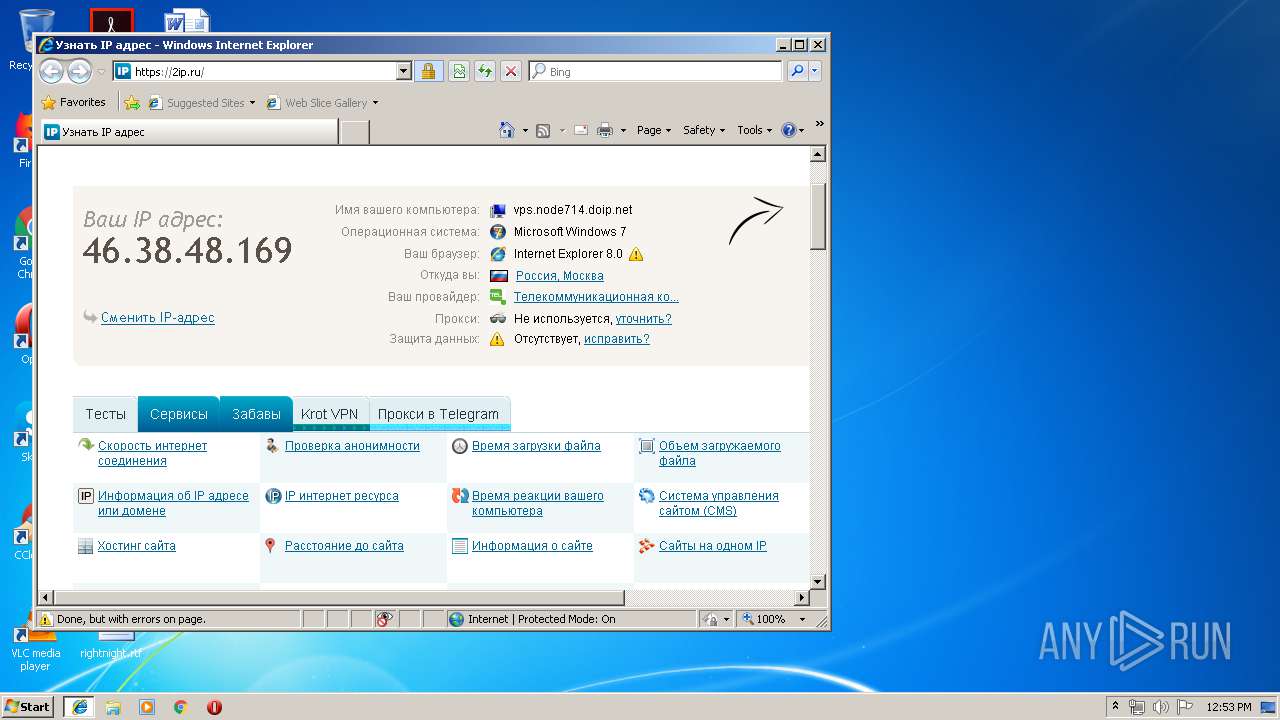The image size is (1280, 720).
Task: Switch to the Прокси в Telegram tab
Action: 438,414
